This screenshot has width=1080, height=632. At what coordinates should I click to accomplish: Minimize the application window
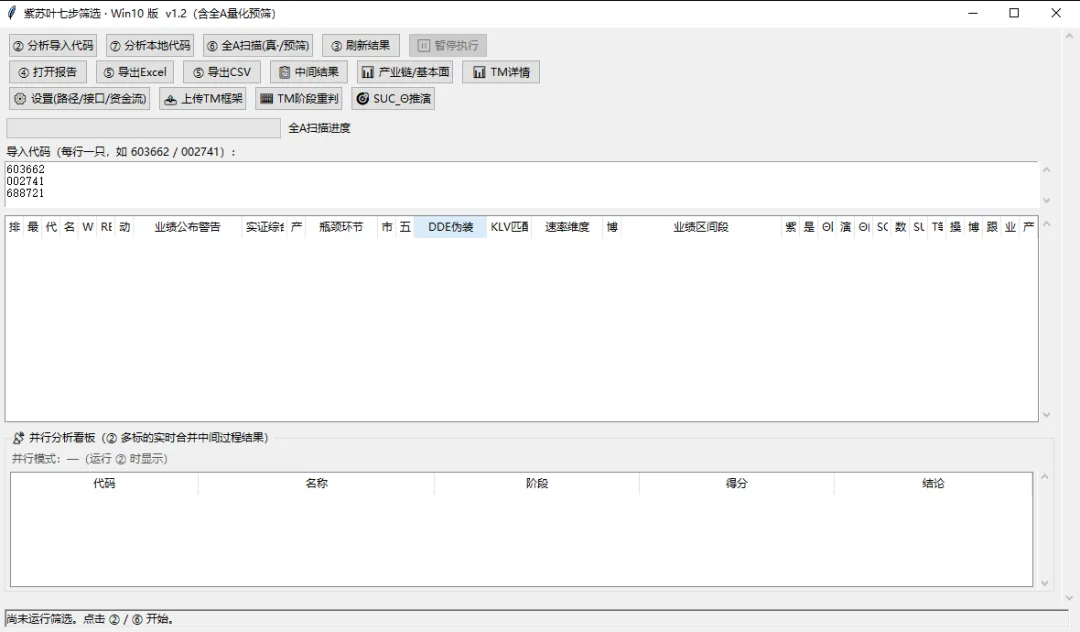point(973,13)
